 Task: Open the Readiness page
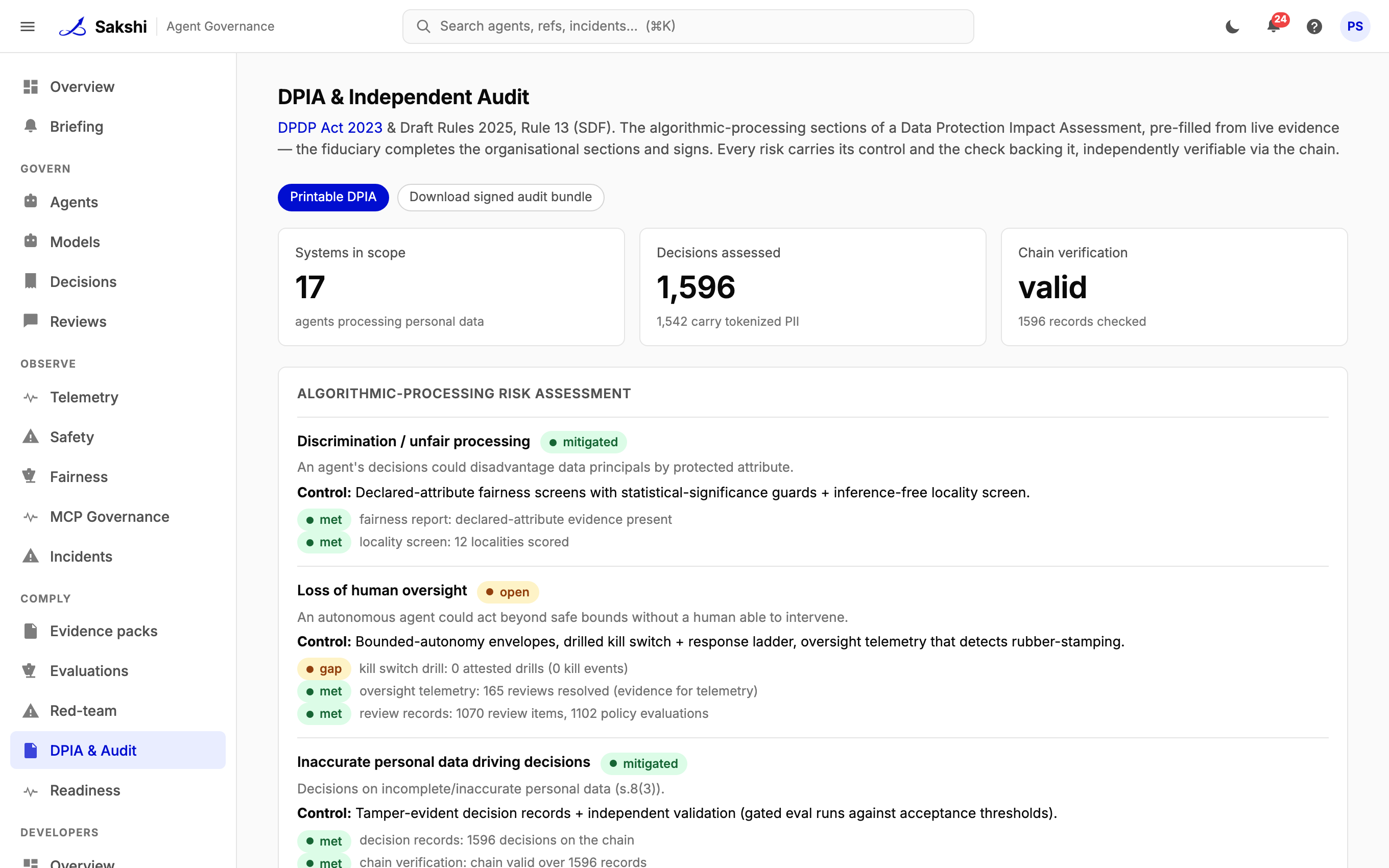[x=117, y=790]
